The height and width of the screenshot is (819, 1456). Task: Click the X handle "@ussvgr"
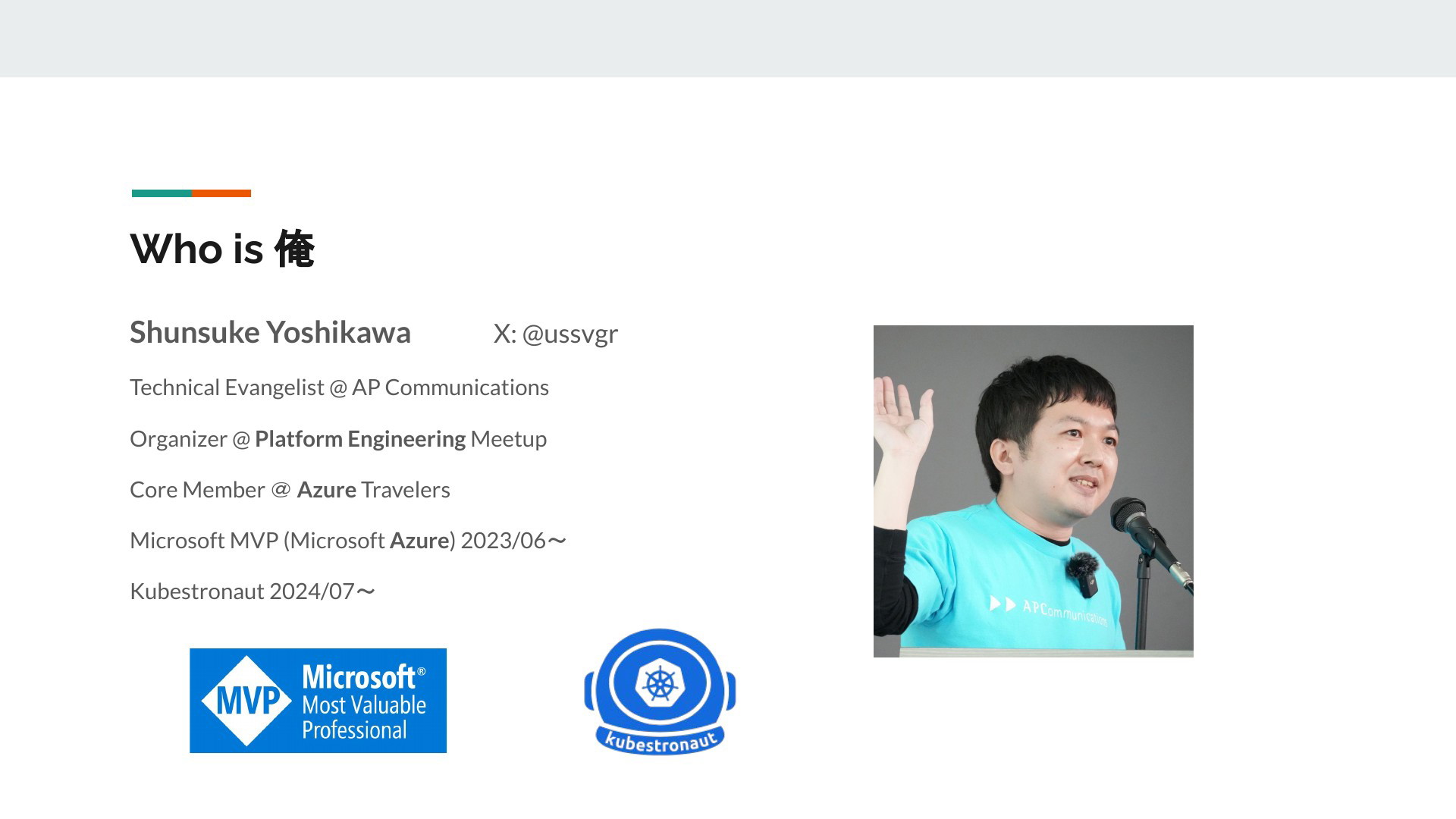point(570,334)
